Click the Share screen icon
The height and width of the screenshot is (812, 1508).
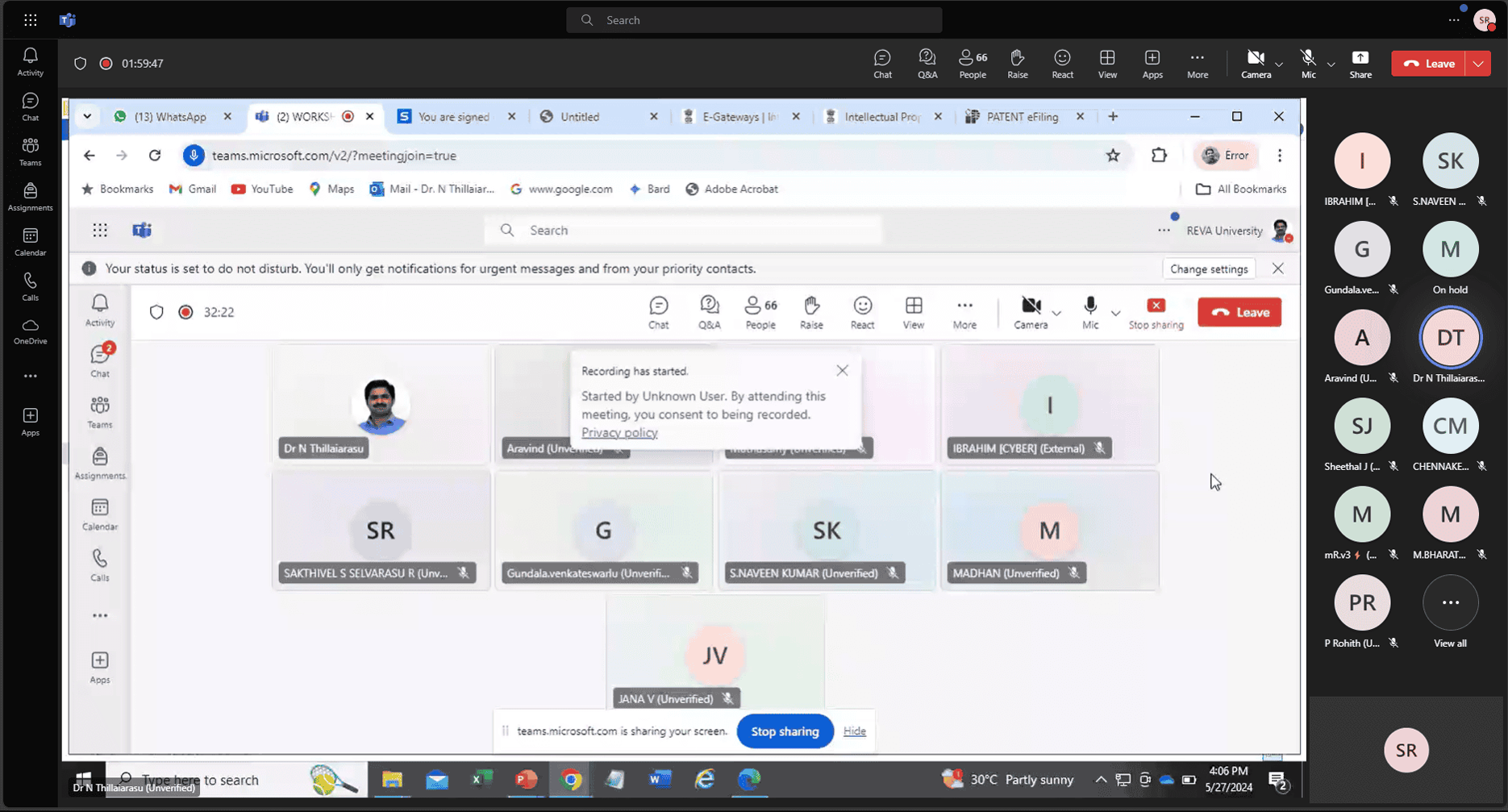pos(1360,64)
